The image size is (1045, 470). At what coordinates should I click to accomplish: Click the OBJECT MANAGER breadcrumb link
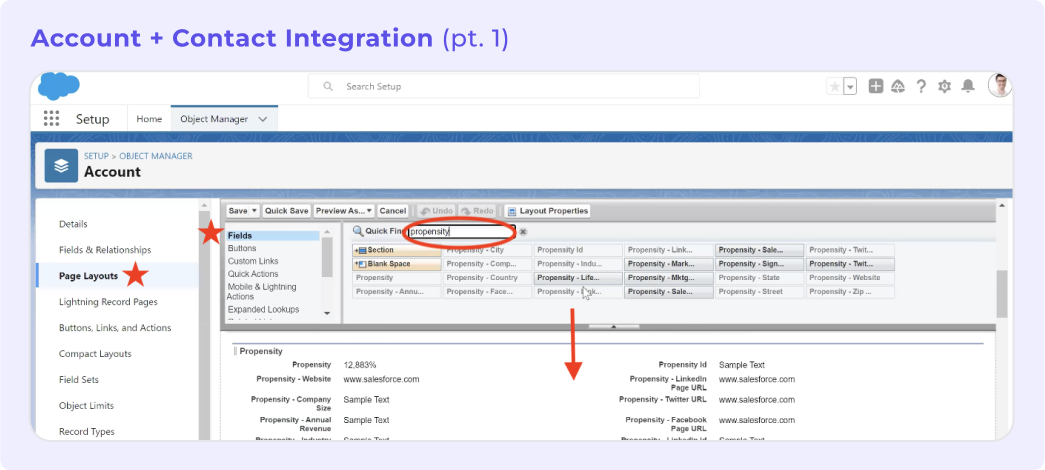[x=156, y=156]
